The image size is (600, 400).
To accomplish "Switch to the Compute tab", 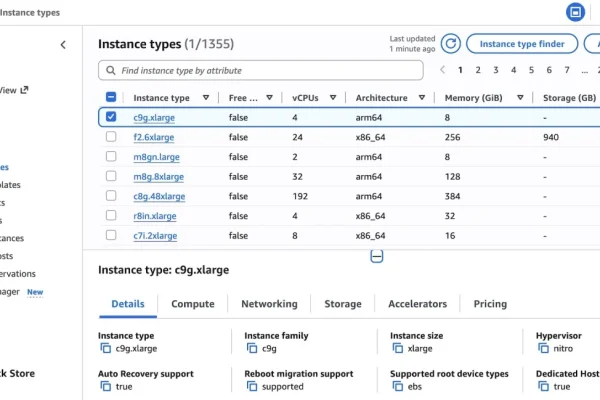I will pyautogui.click(x=192, y=304).
